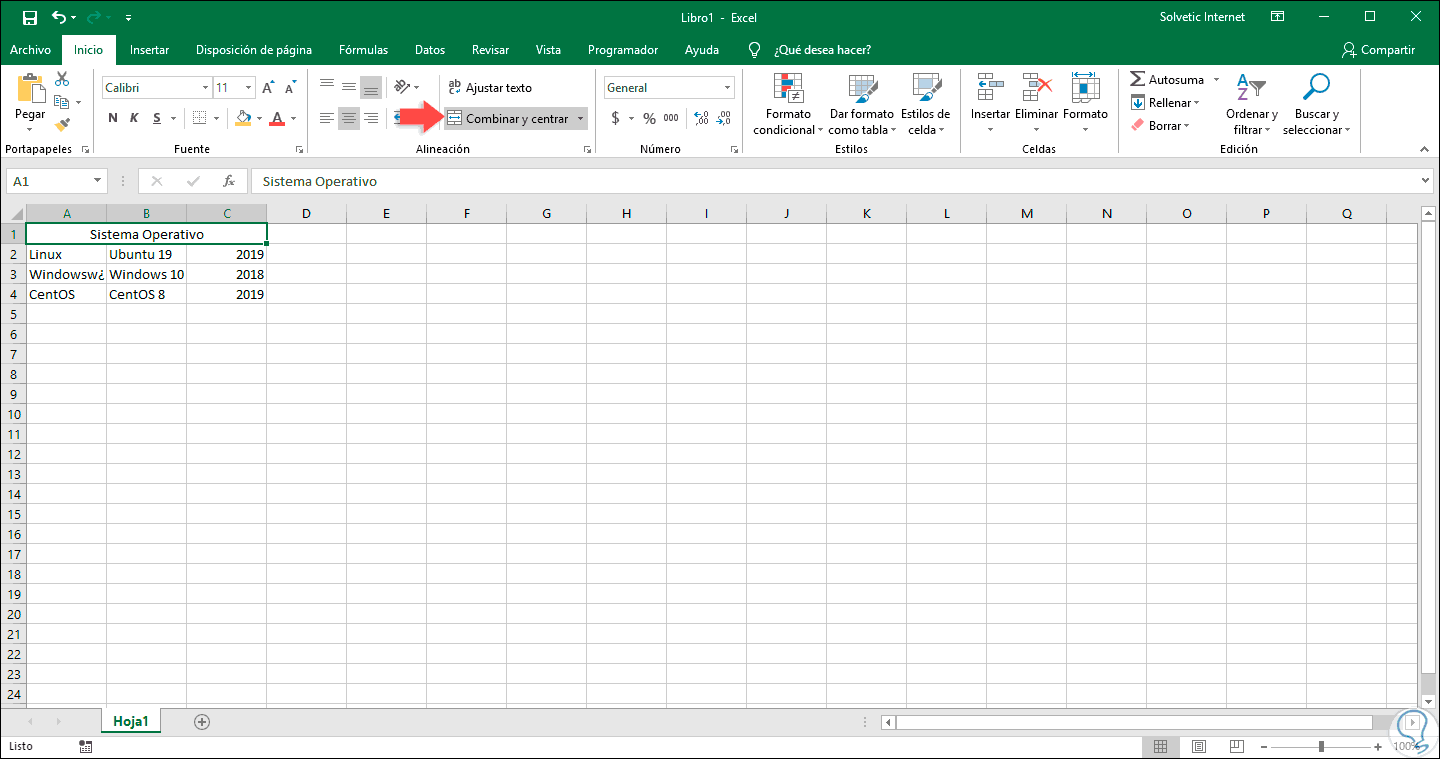Undo the last action
The image size is (1440, 759).
click(59, 17)
